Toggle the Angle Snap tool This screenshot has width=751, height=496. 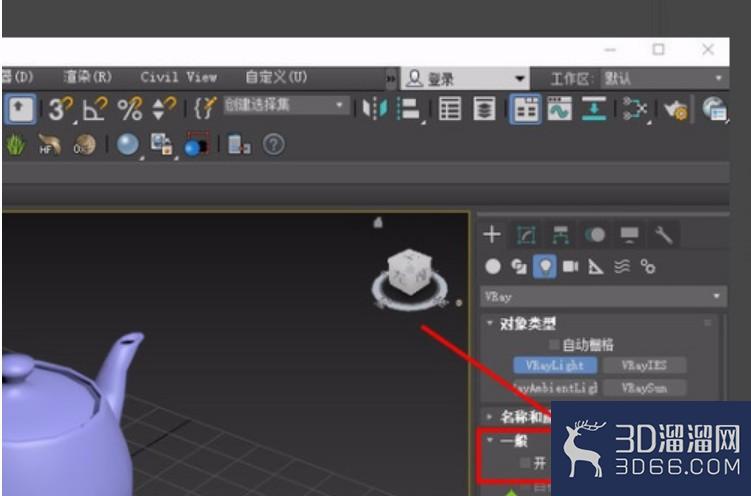pyautogui.click(x=95, y=109)
